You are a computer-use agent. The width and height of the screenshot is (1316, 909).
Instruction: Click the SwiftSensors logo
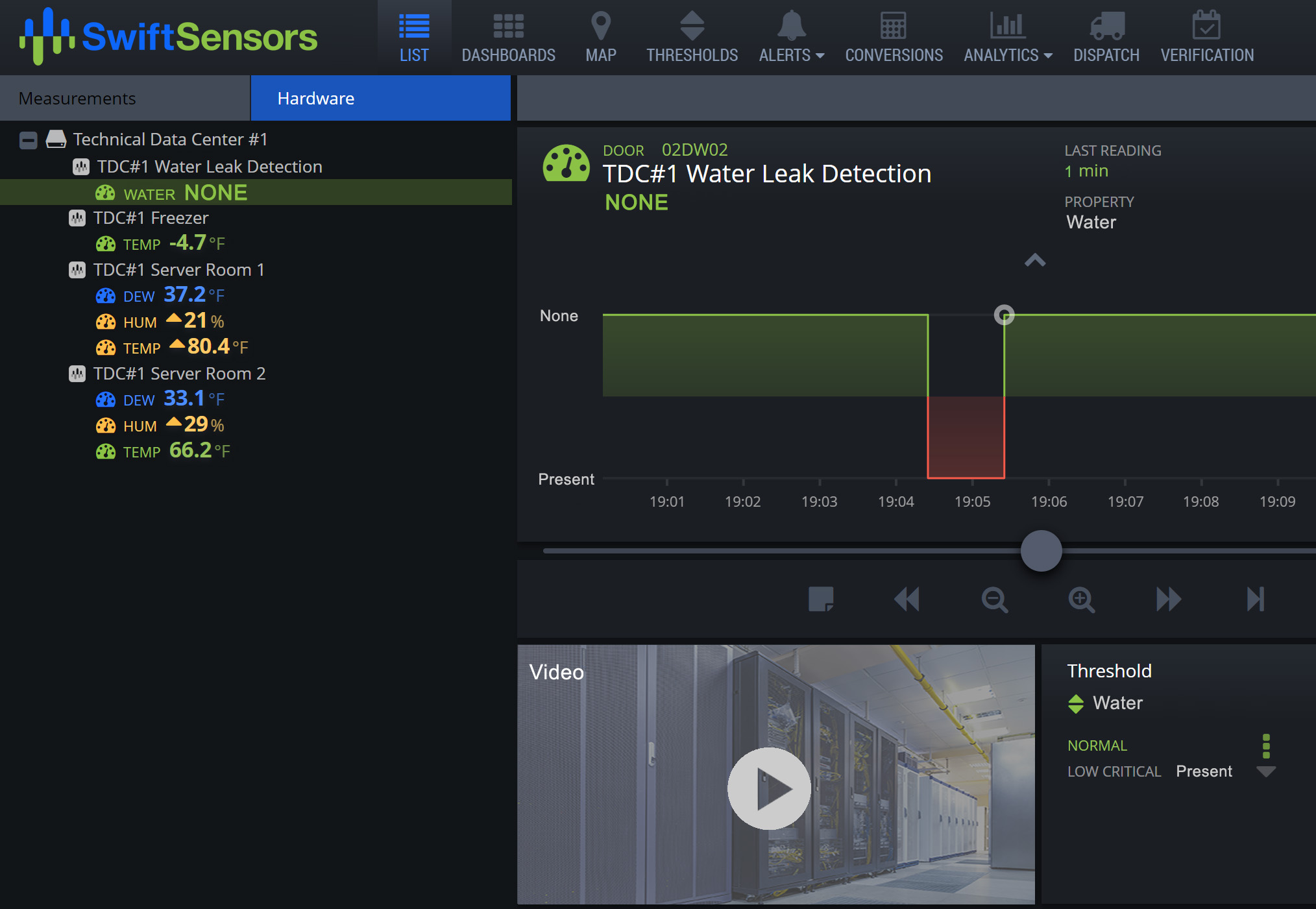[x=169, y=36]
